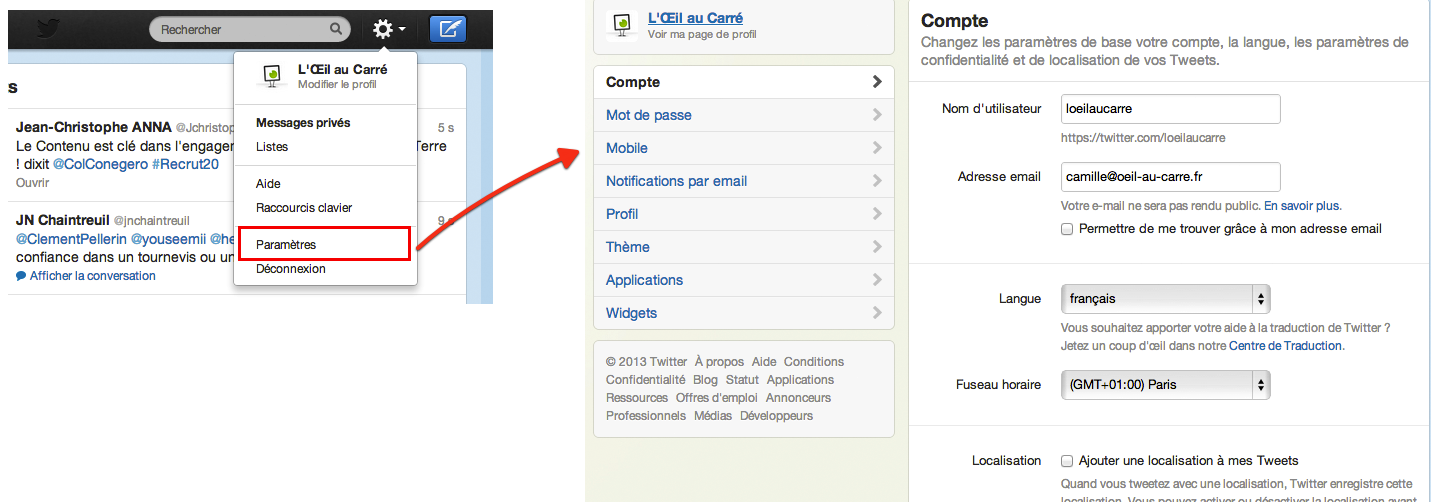
Task: Click Afficher la conversation
Action: pos(92,276)
